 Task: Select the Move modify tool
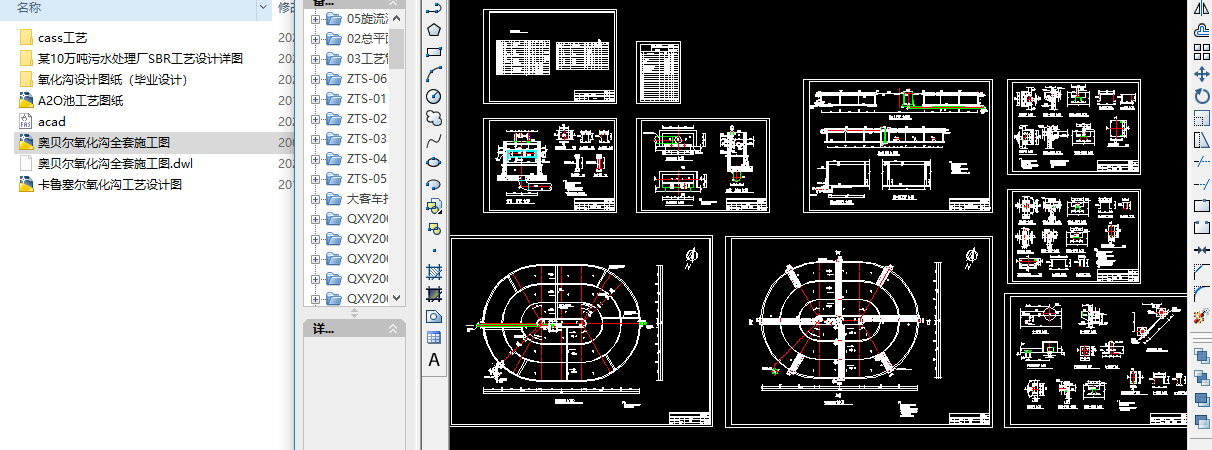(1203, 74)
